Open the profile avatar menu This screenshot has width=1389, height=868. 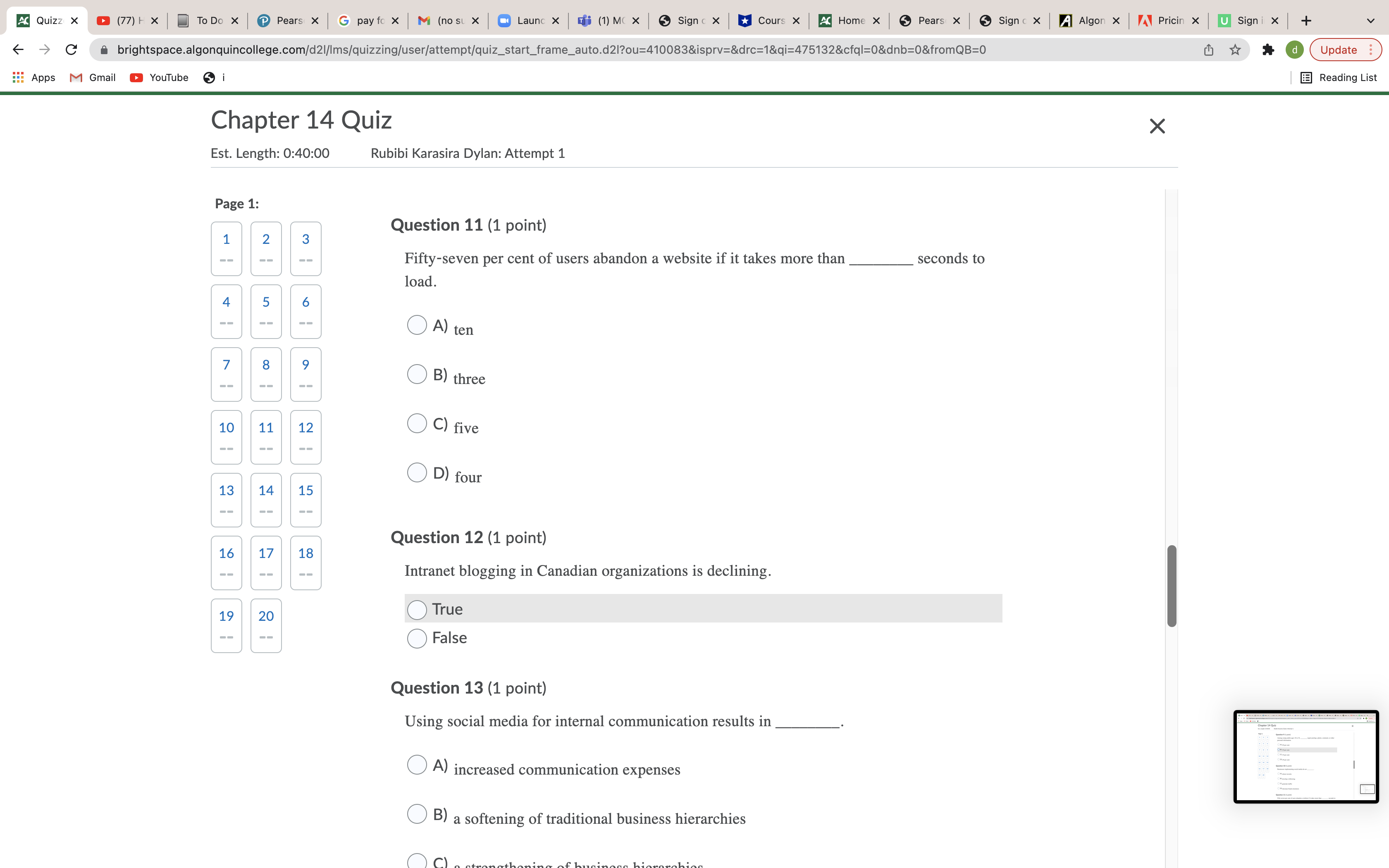pos(1294,50)
